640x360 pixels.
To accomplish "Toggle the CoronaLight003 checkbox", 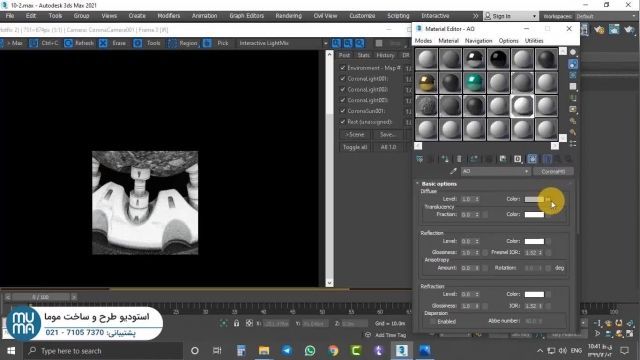I will (343, 100).
